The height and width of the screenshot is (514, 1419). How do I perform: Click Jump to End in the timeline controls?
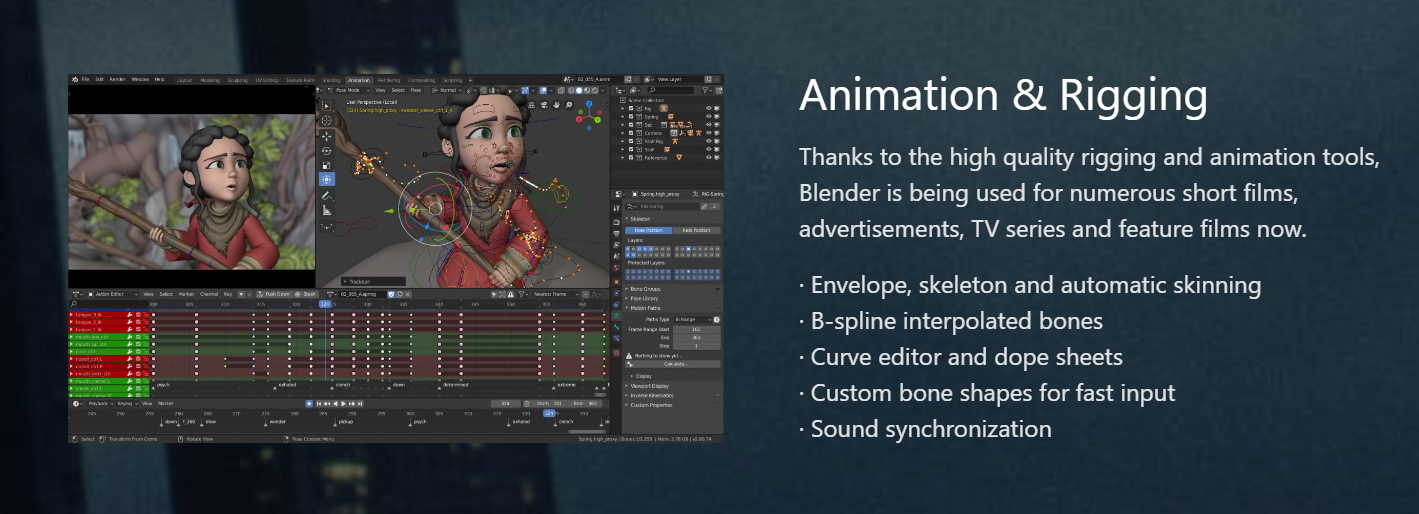pyautogui.click(x=360, y=404)
